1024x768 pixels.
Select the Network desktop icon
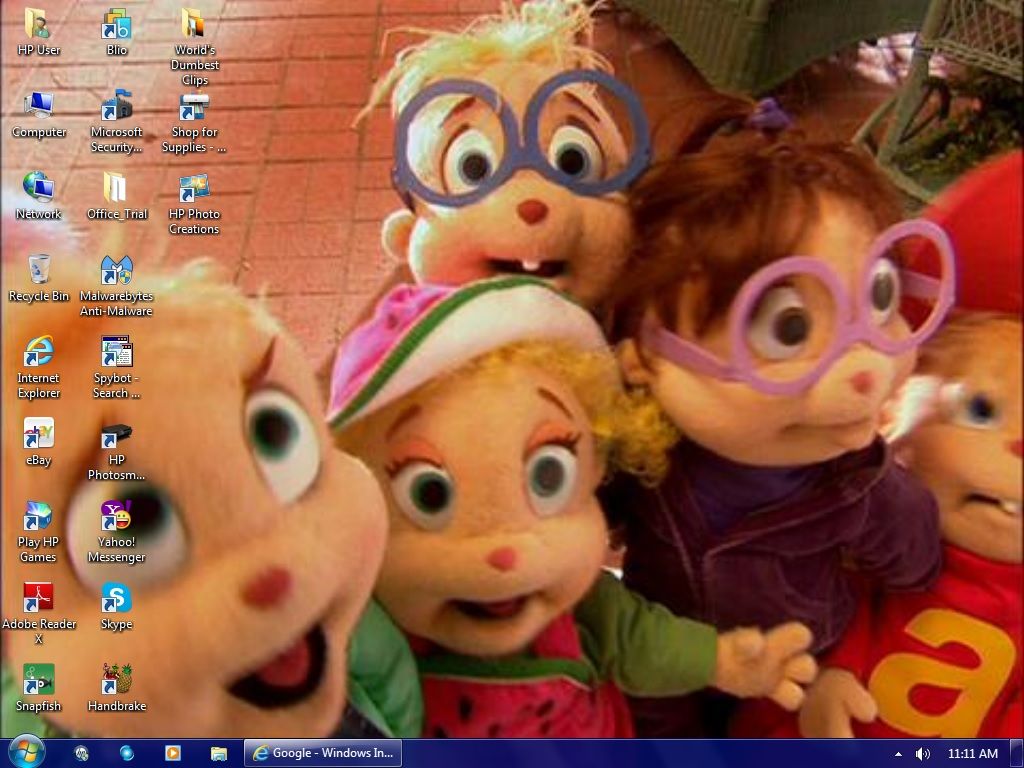coord(39,196)
